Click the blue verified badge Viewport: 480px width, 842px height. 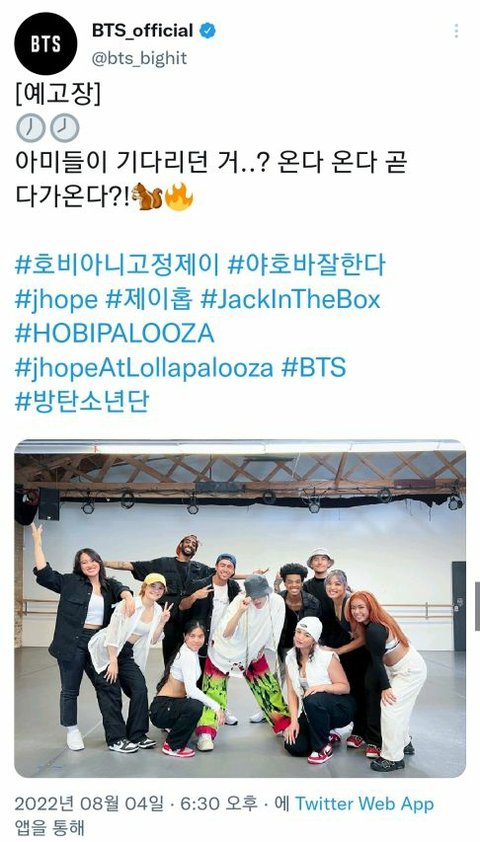click(x=207, y=31)
